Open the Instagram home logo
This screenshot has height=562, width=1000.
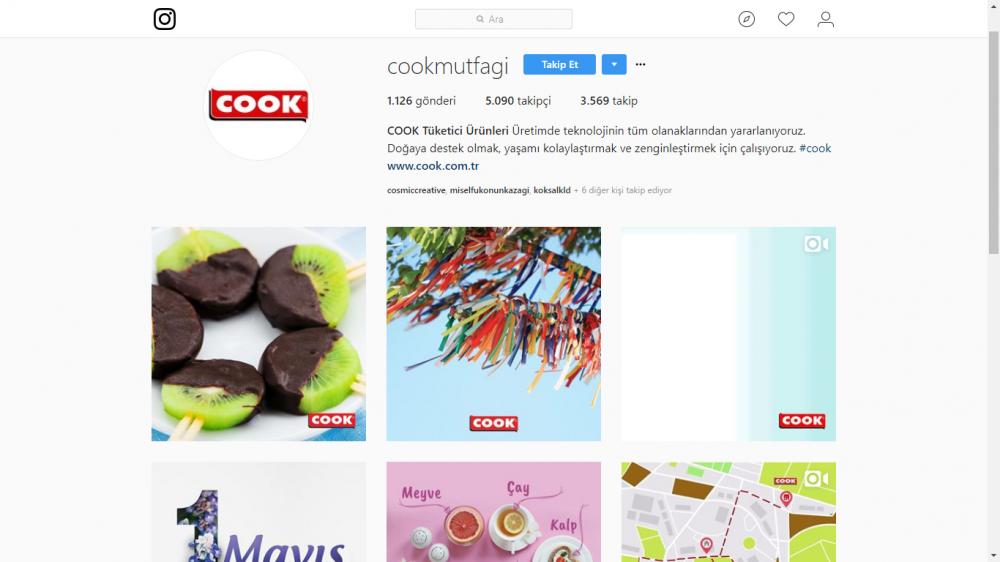165,19
